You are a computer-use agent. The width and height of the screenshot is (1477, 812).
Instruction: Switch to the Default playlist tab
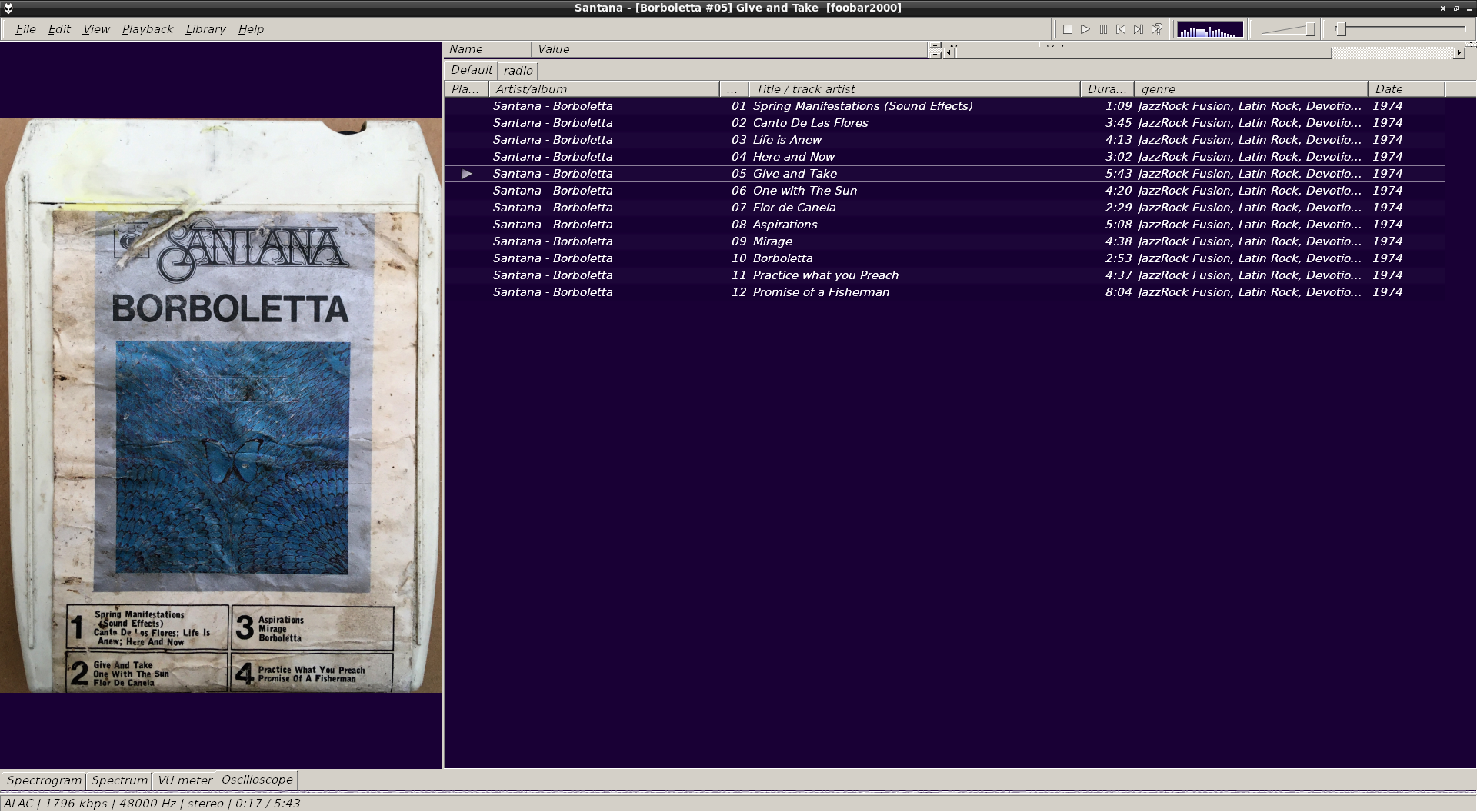click(472, 70)
